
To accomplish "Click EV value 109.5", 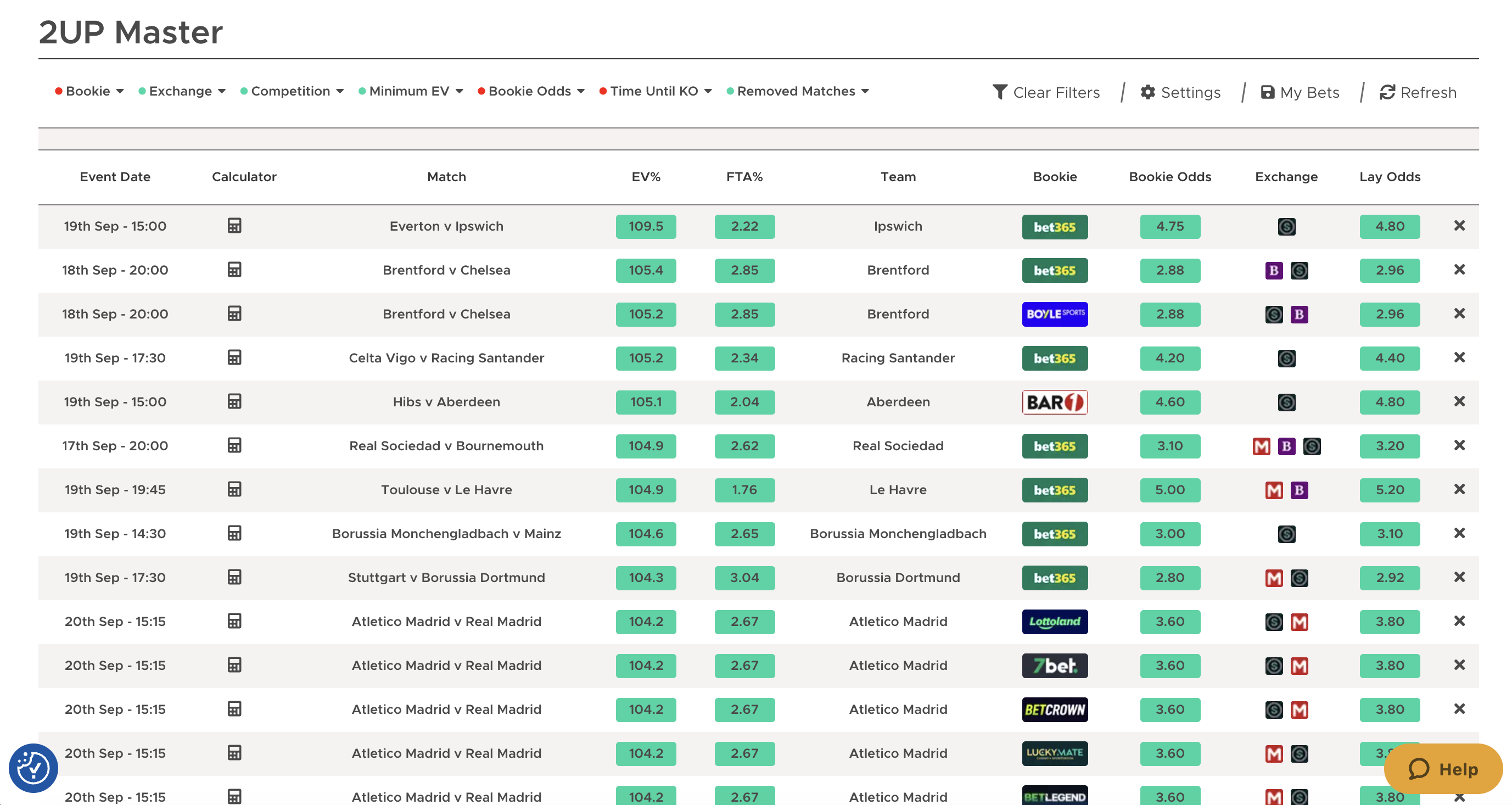I will (646, 226).
